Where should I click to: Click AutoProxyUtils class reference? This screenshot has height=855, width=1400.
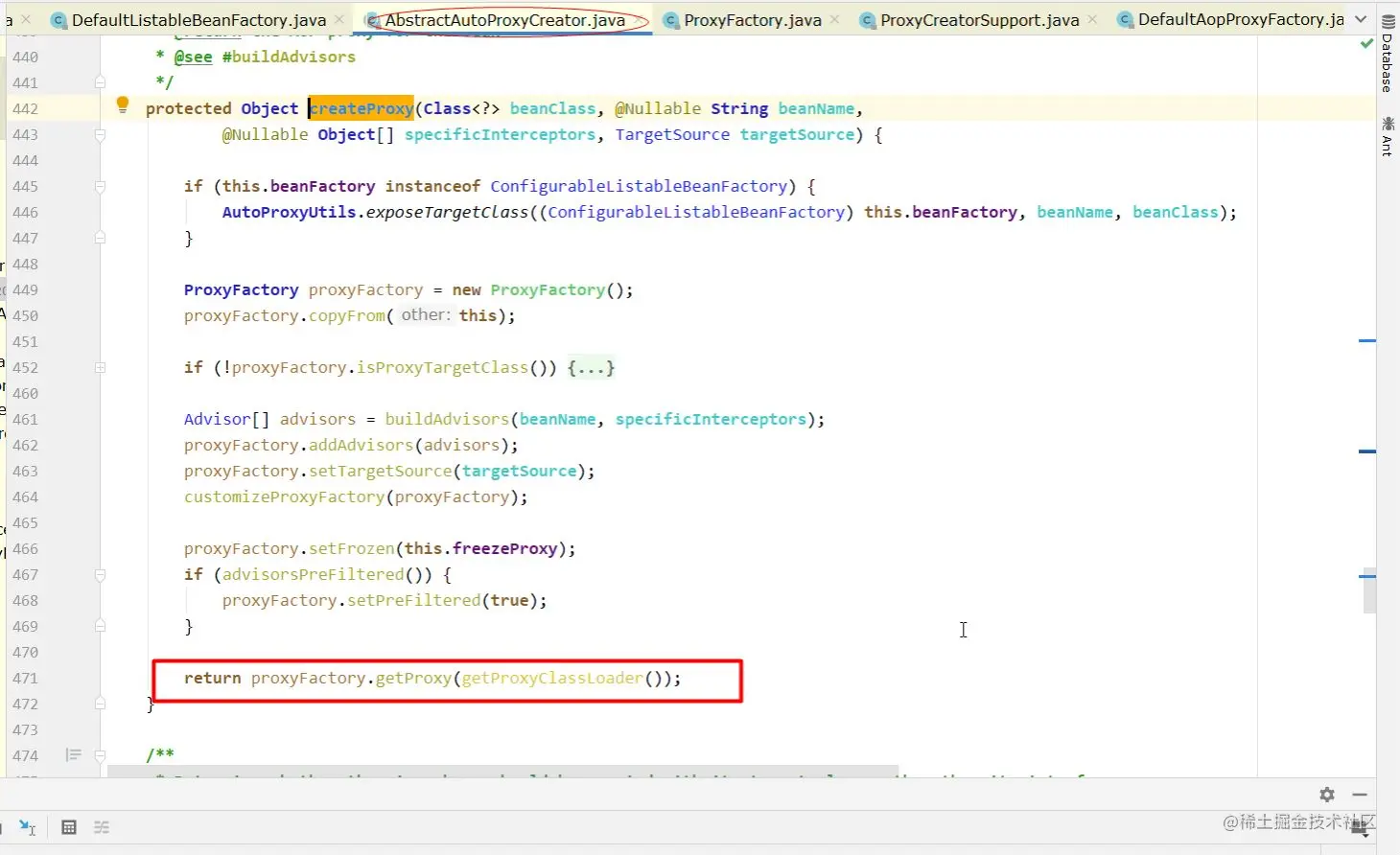pos(290,213)
